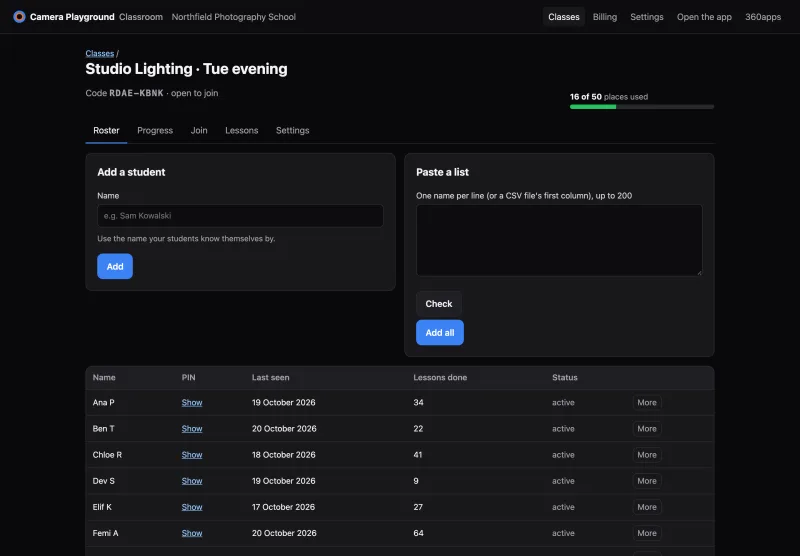Viewport: 800px width, 556px height.
Task: Click the Add all button
Action: [x=440, y=333]
